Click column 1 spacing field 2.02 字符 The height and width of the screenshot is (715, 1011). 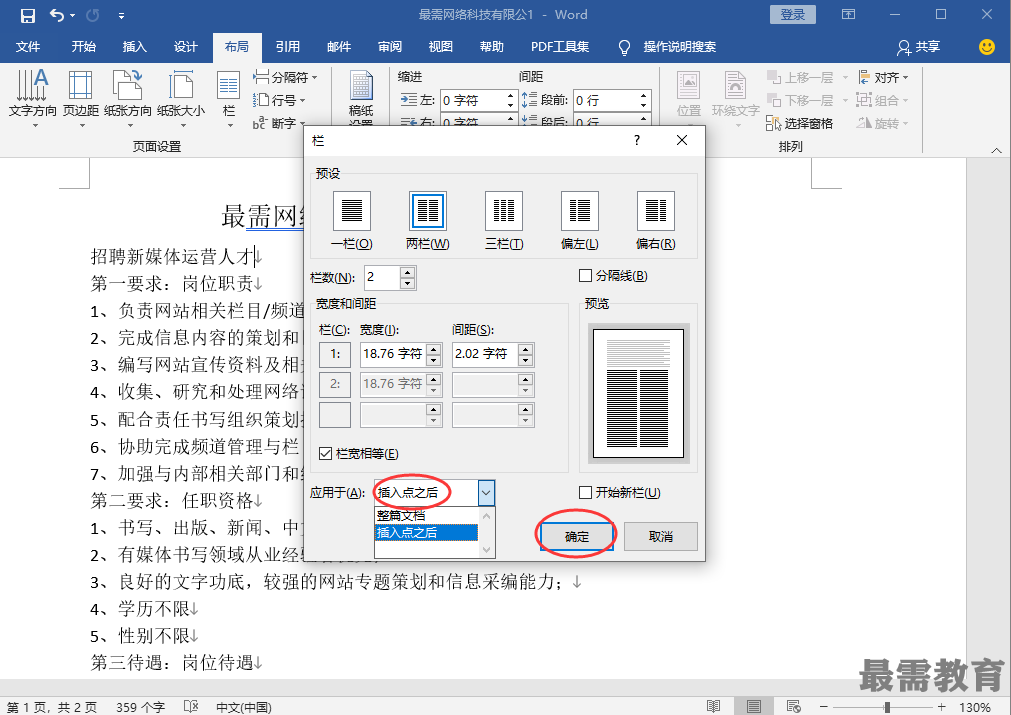coord(486,354)
